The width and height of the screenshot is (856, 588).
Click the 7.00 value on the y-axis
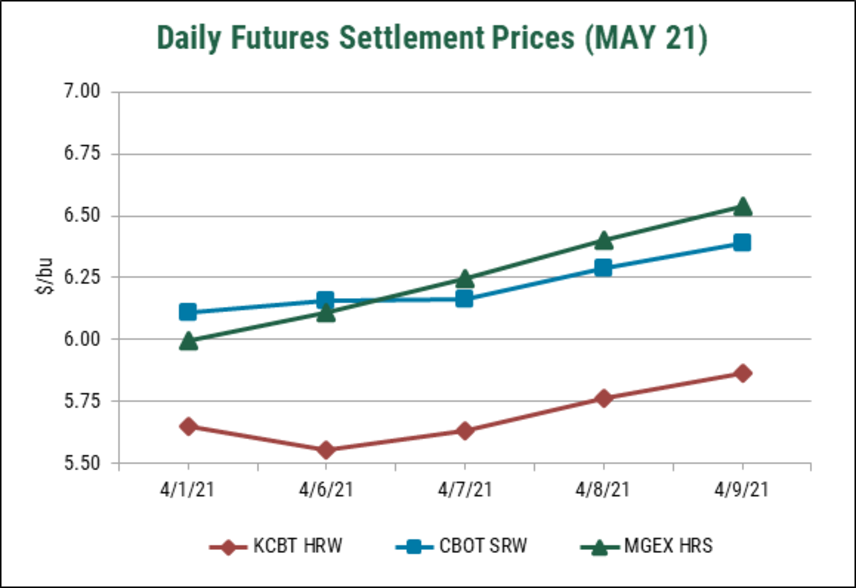click(x=83, y=92)
